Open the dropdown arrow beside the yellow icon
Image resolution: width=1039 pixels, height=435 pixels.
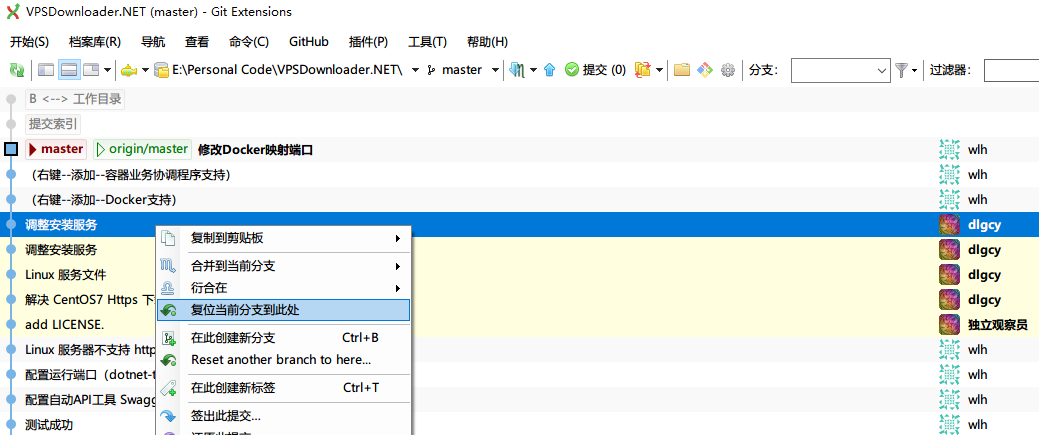tap(145, 70)
